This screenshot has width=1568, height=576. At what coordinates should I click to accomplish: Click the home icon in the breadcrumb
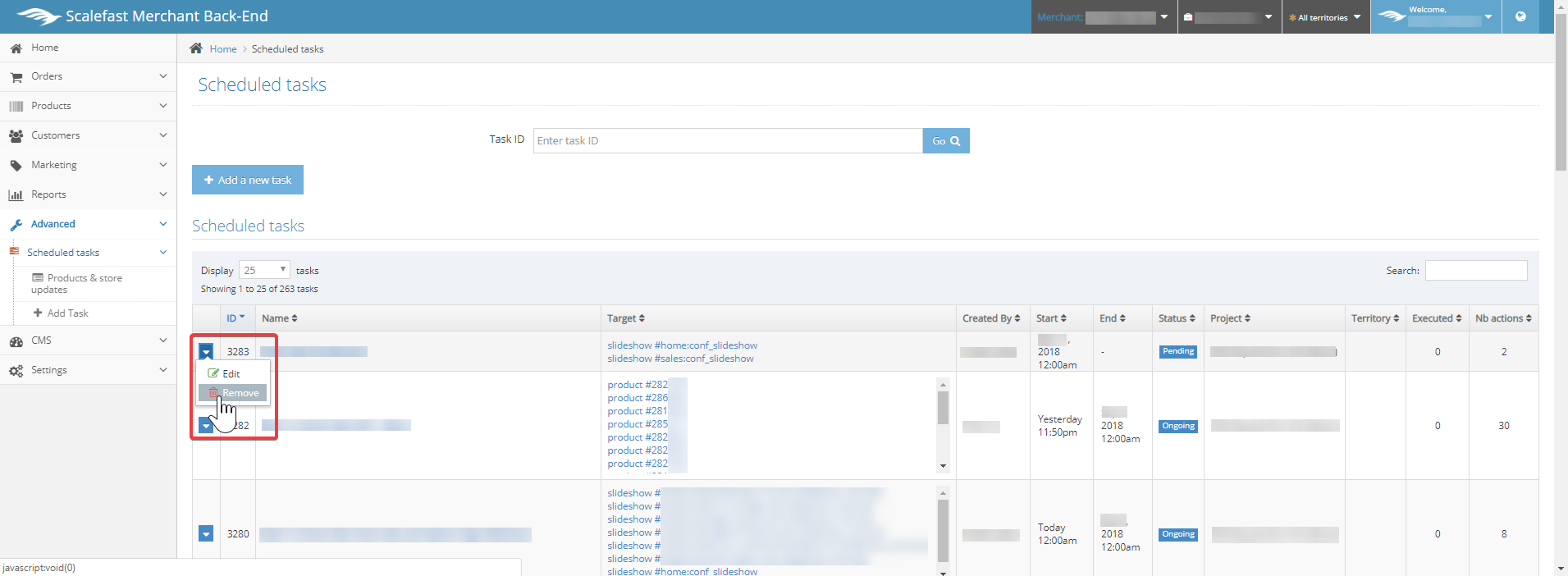point(196,48)
